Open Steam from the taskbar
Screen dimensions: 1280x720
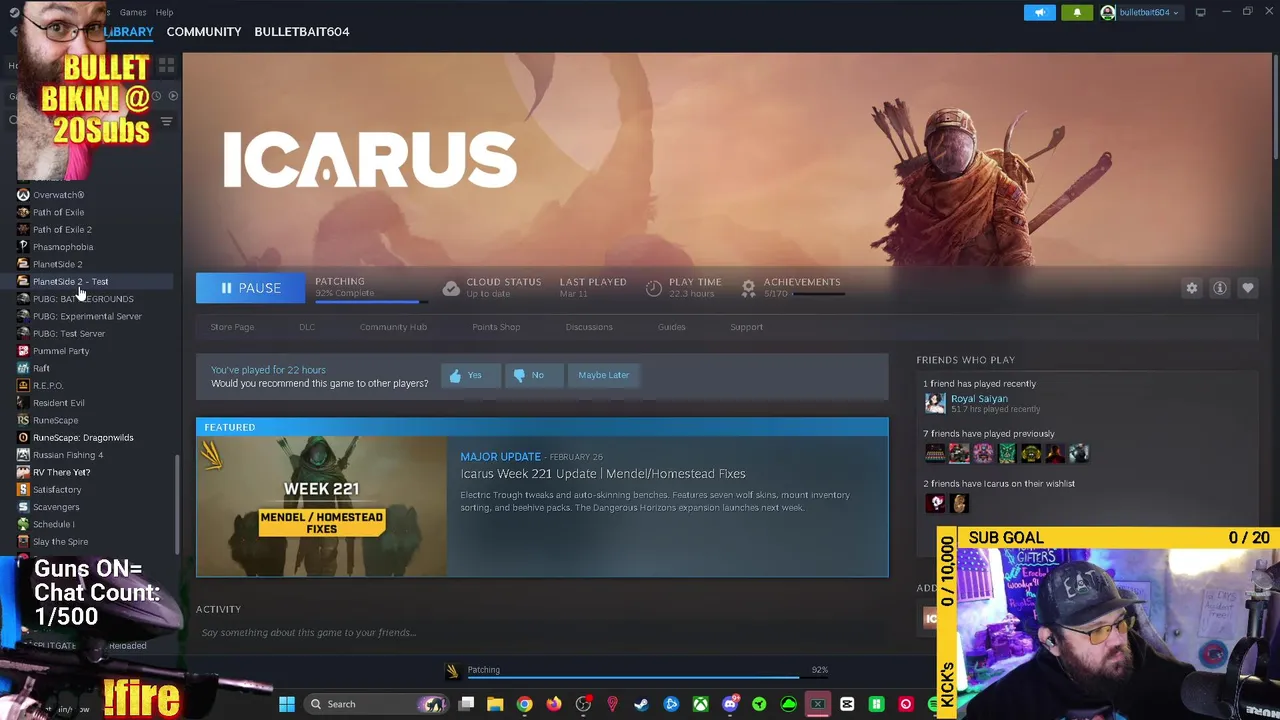tap(641, 704)
